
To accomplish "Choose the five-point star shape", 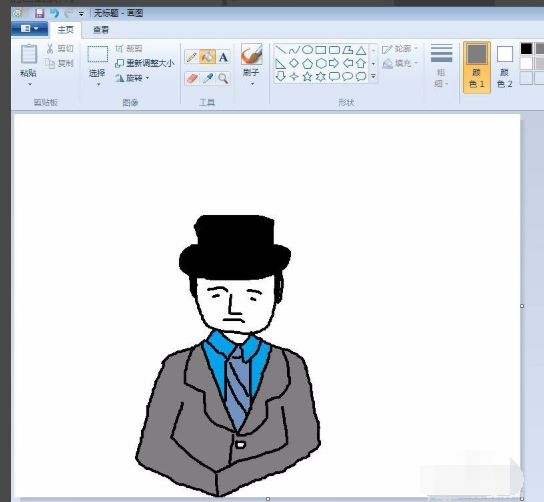I will 307,76.
